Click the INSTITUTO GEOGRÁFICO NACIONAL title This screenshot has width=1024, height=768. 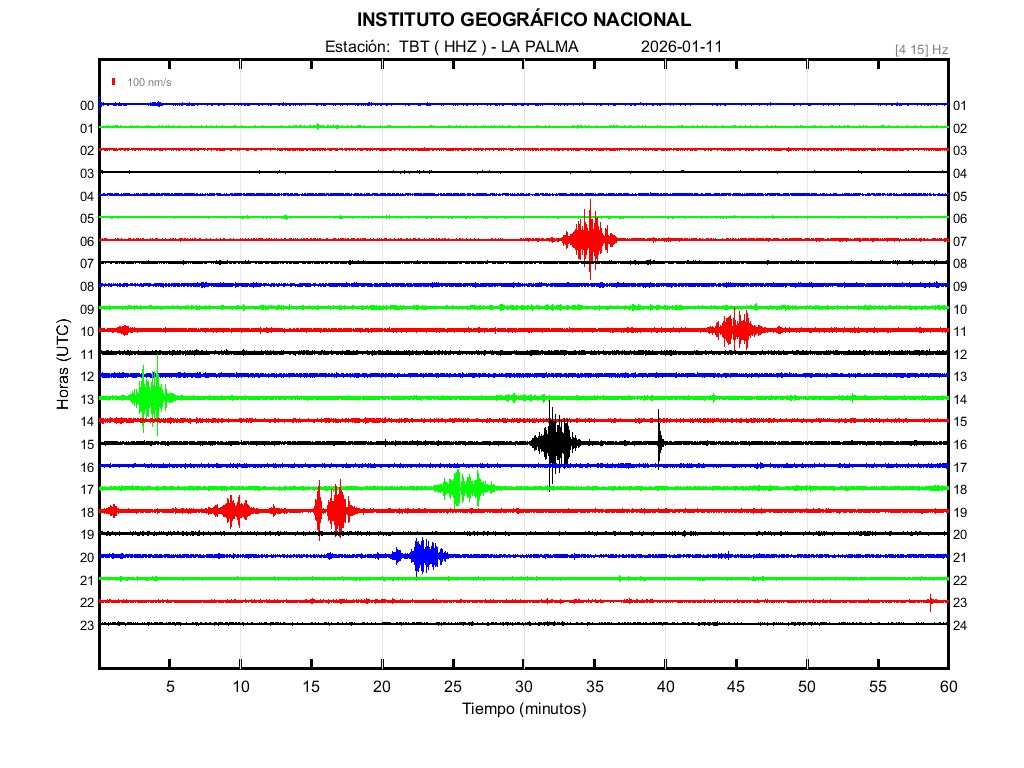click(x=524, y=20)
